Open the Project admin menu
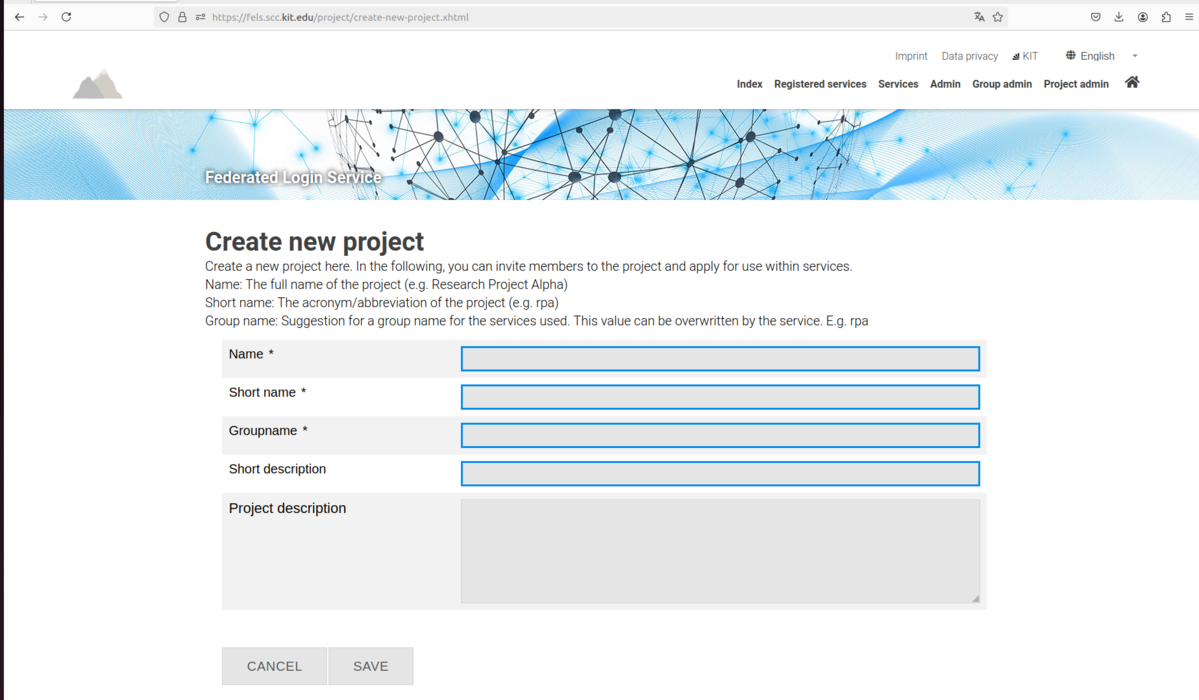The height and width of the screenshot is (700, 1199). point(1076,84)
